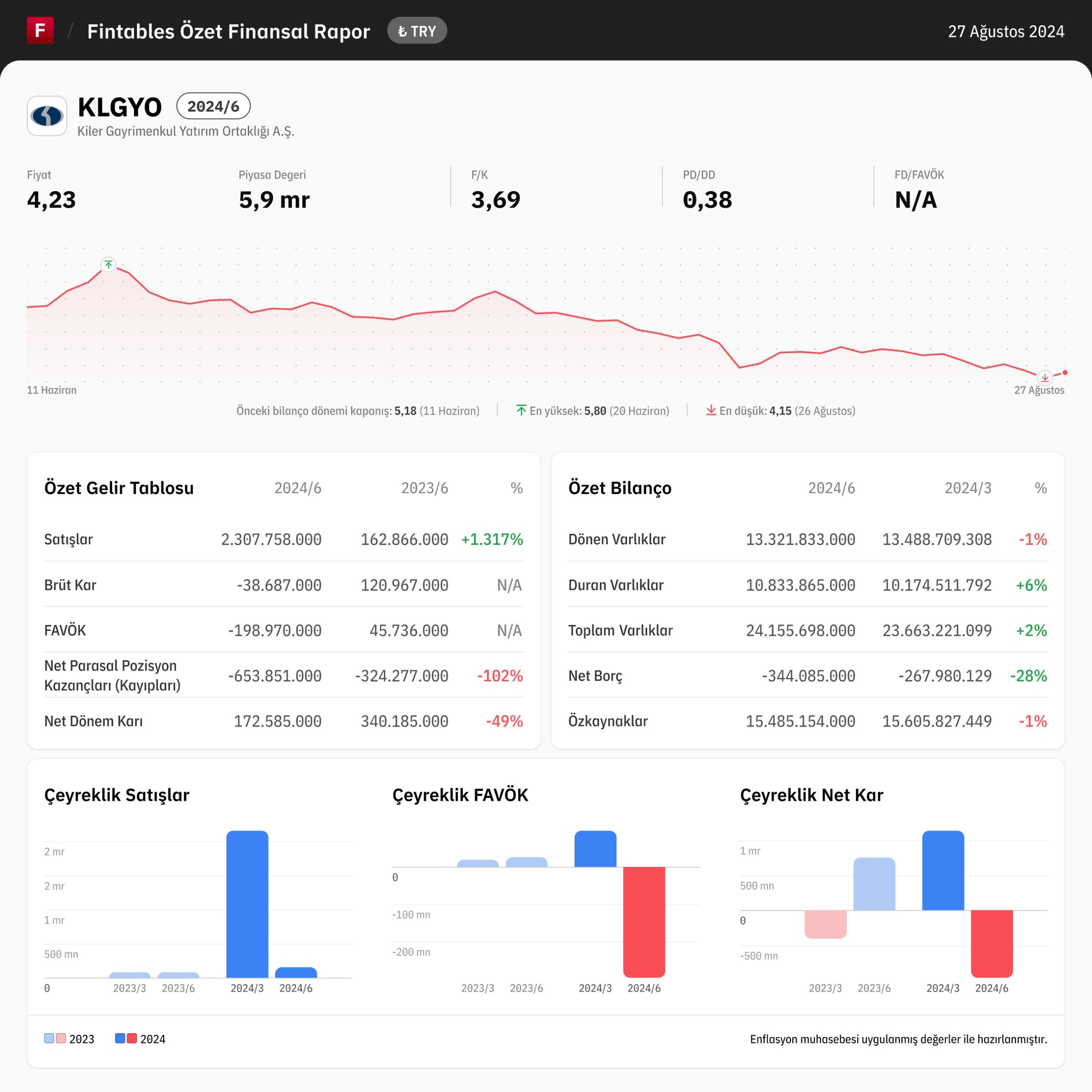Click the 2024/3 bar in Çeyreklik Net Kar
The width and height of the screenshot is (1092, 1092).
point(943,871)
